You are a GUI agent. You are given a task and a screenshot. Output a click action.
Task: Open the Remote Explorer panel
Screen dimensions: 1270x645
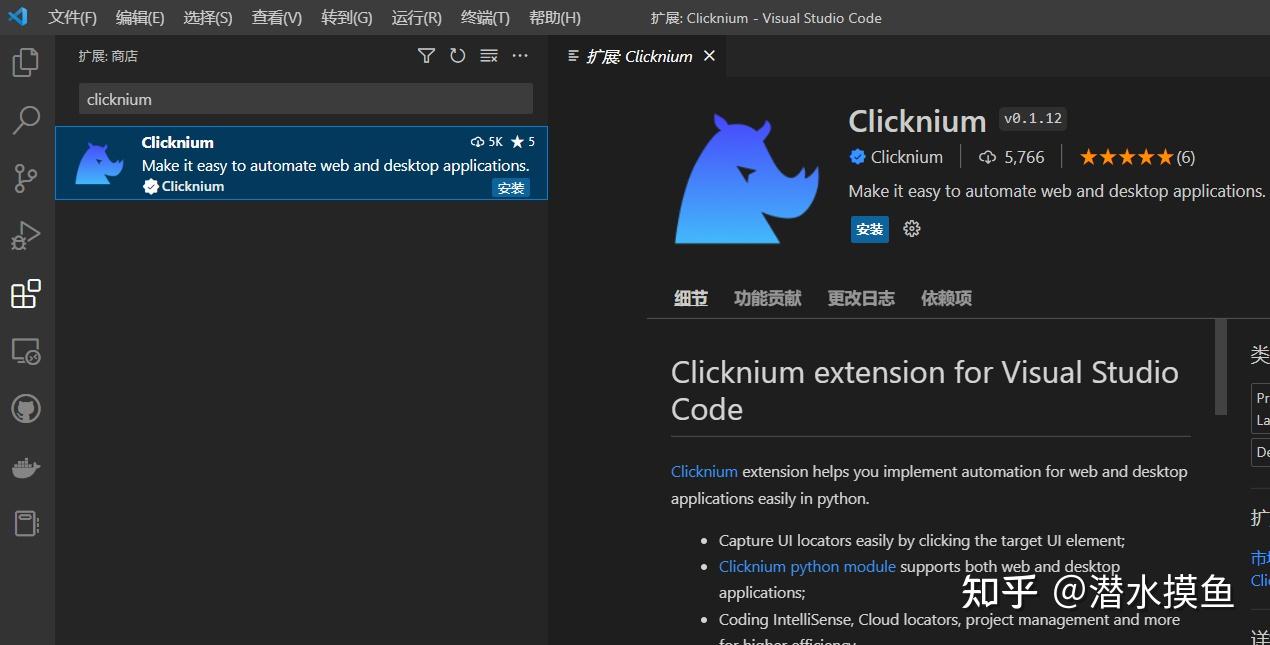25,351
